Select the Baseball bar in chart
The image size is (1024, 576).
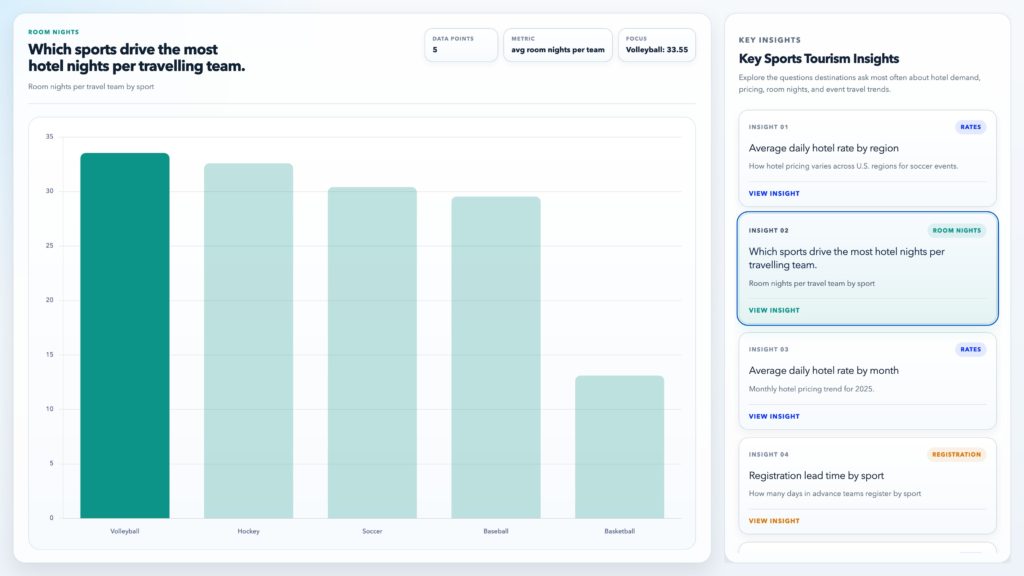click(x=496, y=357)
